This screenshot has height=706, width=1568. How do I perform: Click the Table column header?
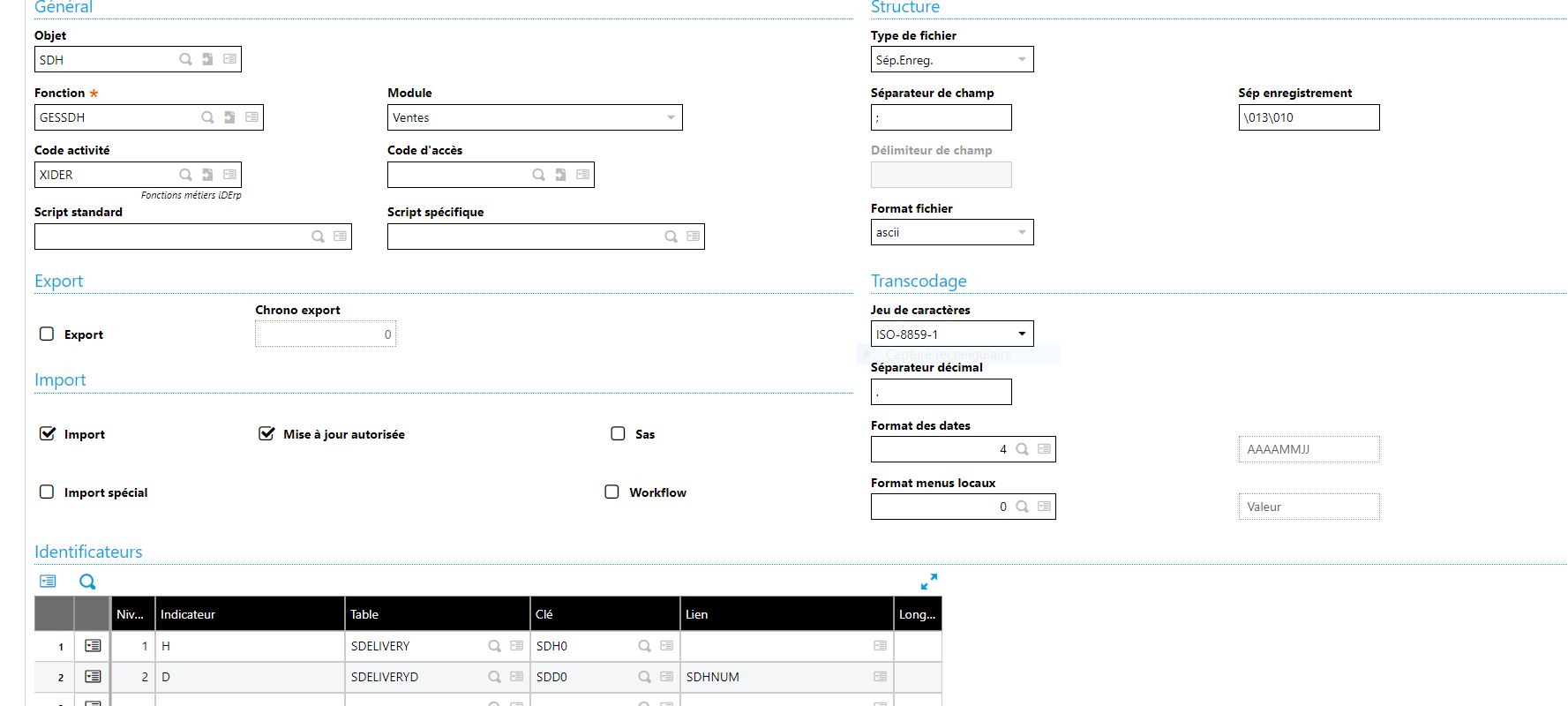(x=437, y=614)
